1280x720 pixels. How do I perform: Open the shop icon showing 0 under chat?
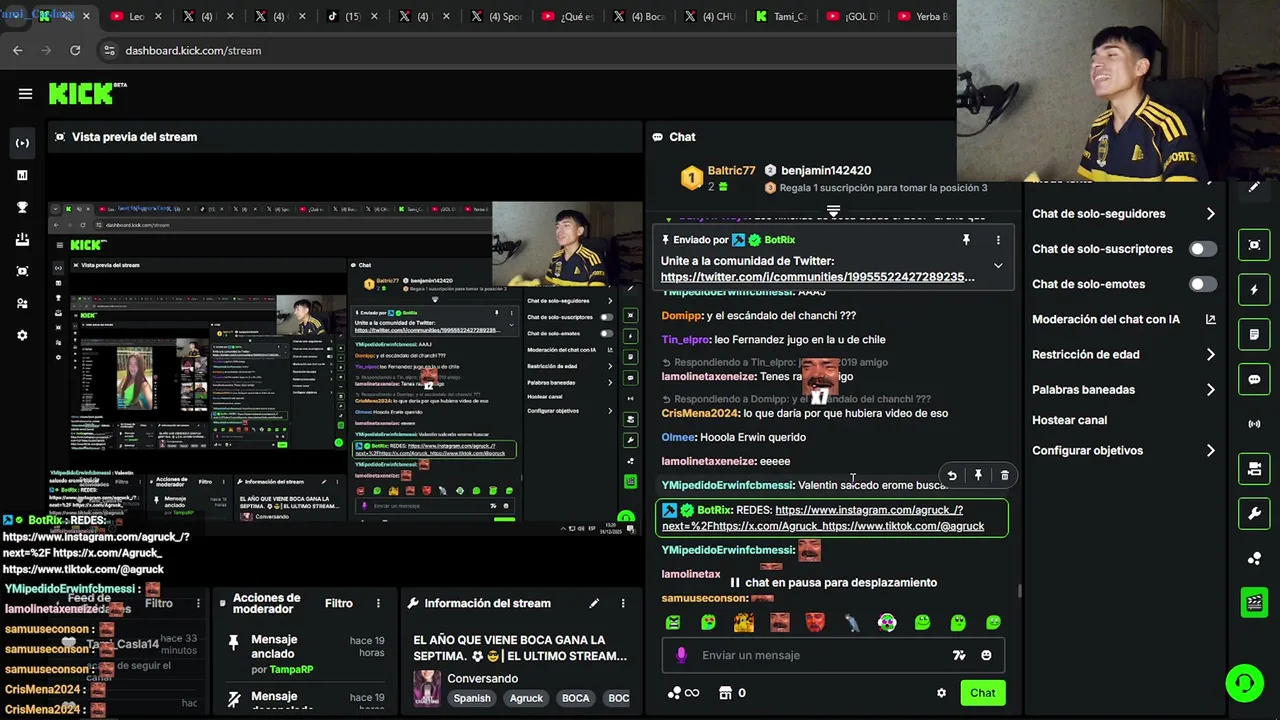coord(733,693)
